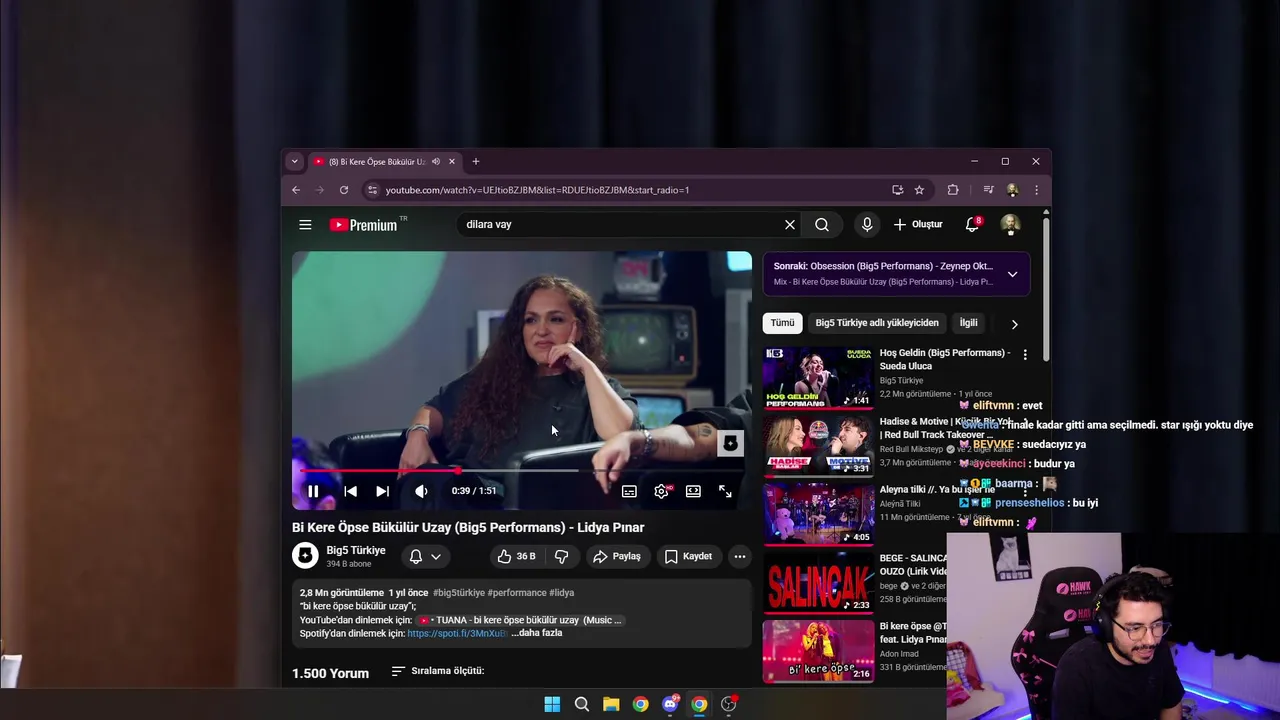Open YouTube notifications bell

tap(972, 225)
